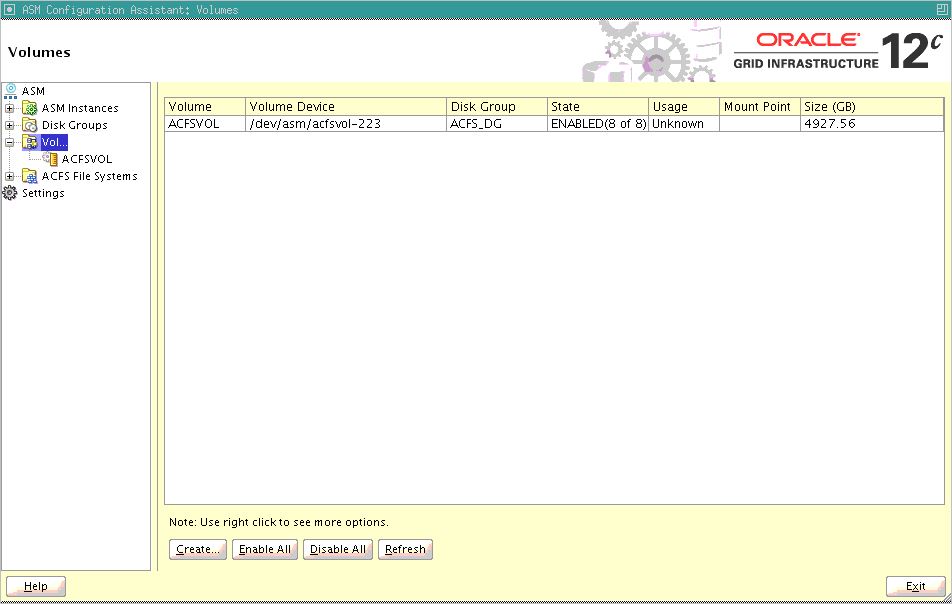Select ACFSVOL in the navigation tree
Screen dimensions: 952x604
[x=87, y=159]
